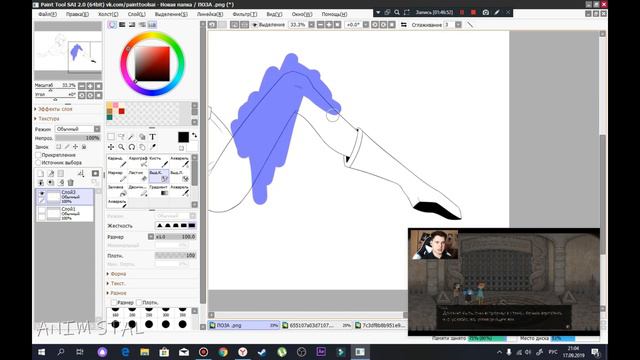This screenshot has height=360, width=640.
Task: Select the Hand pan tool
Action: [x=142, y=147]
